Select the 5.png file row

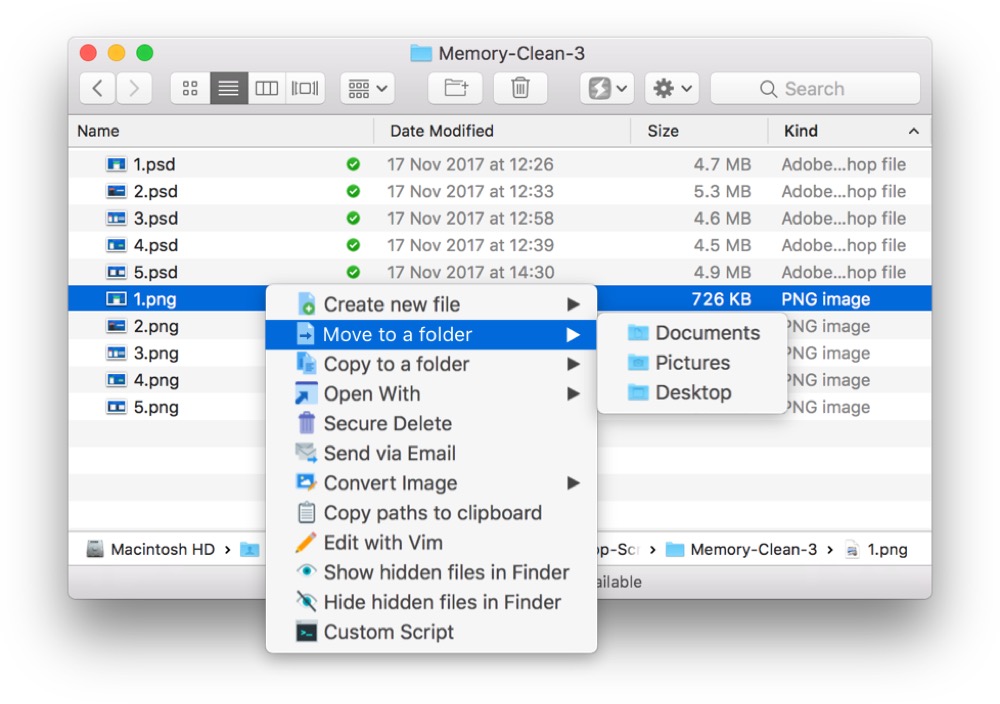pos(156,407)
